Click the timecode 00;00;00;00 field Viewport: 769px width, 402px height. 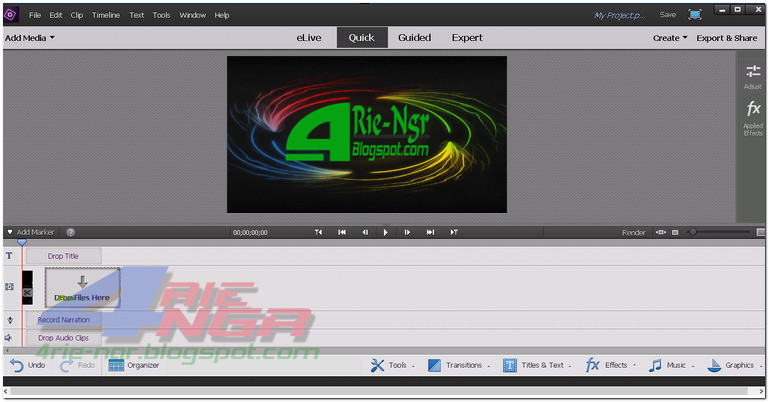tap(250, 232)
